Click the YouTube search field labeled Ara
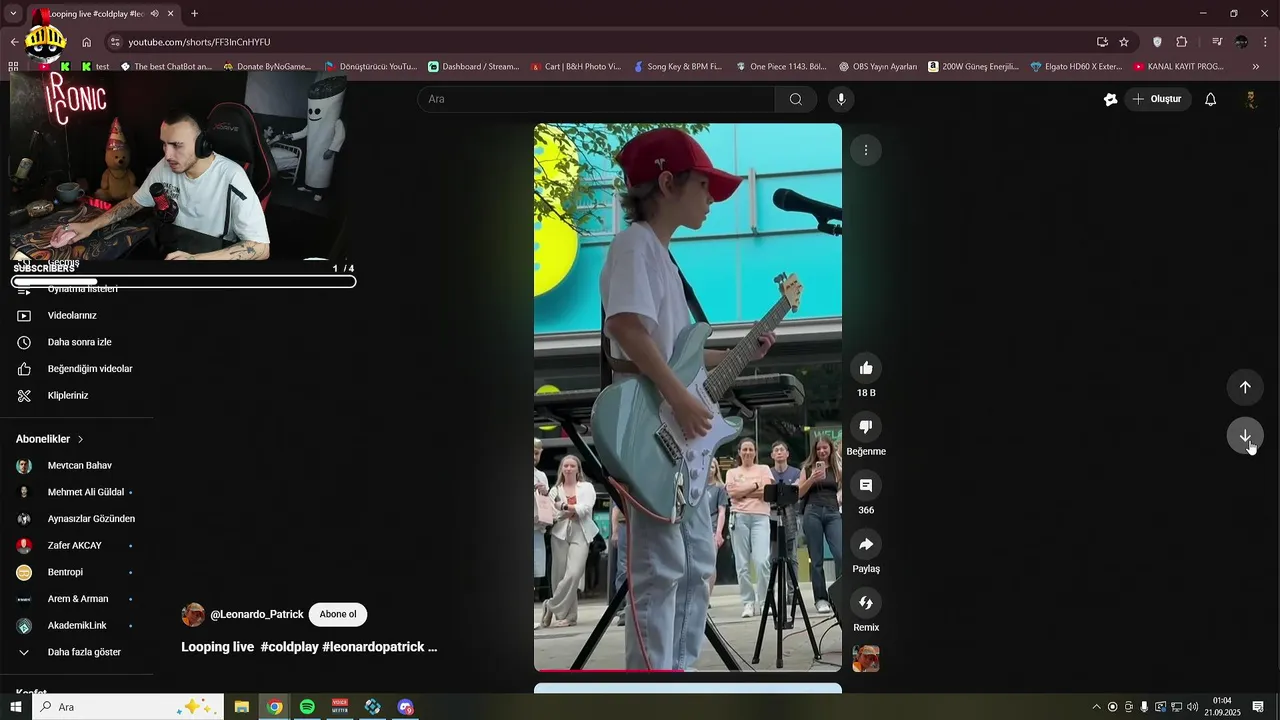 point(595,99)
